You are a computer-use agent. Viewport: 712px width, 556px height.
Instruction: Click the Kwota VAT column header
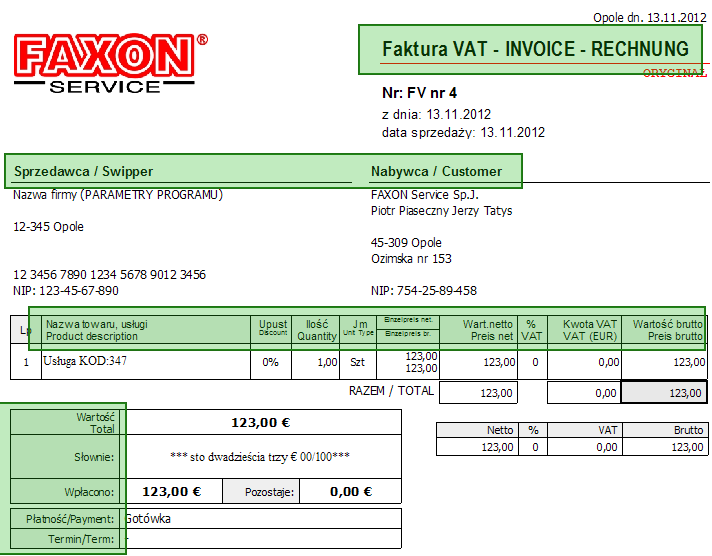pos(584,330)
